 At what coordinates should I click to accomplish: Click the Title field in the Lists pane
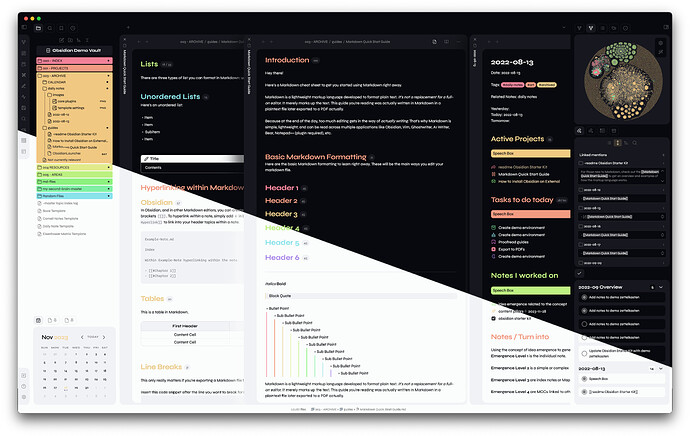192,159
